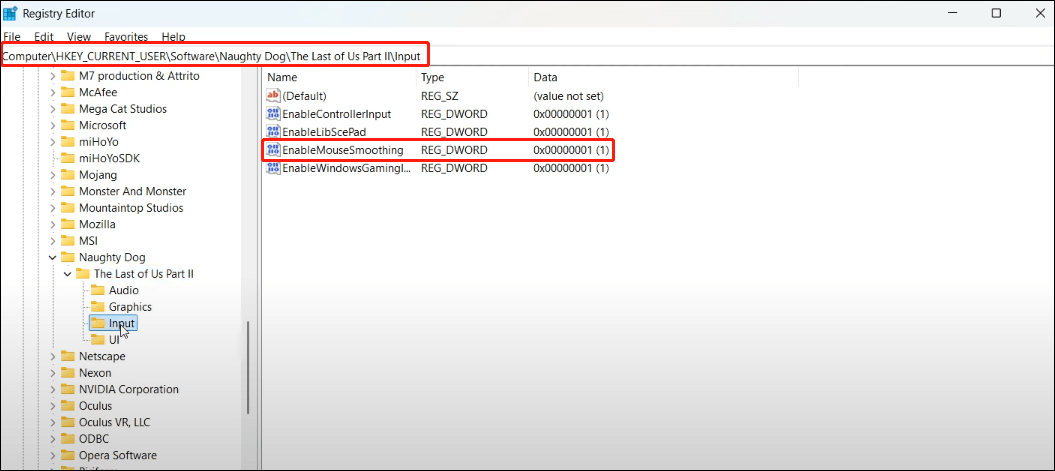Click the Mojang folder icon
This screenshot has width=1055, height=471.
point(67,175)
